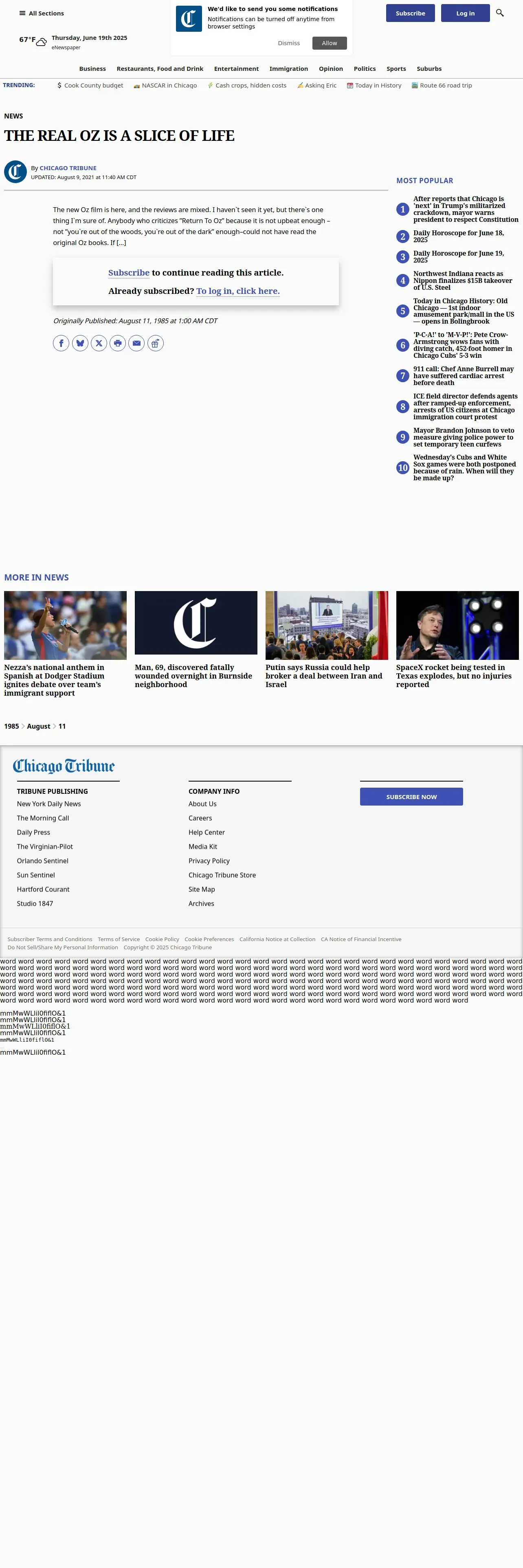Open Daily Horoscope for June 18, 2025
This screenshot has width=523, height=1568.
(459, 236)
